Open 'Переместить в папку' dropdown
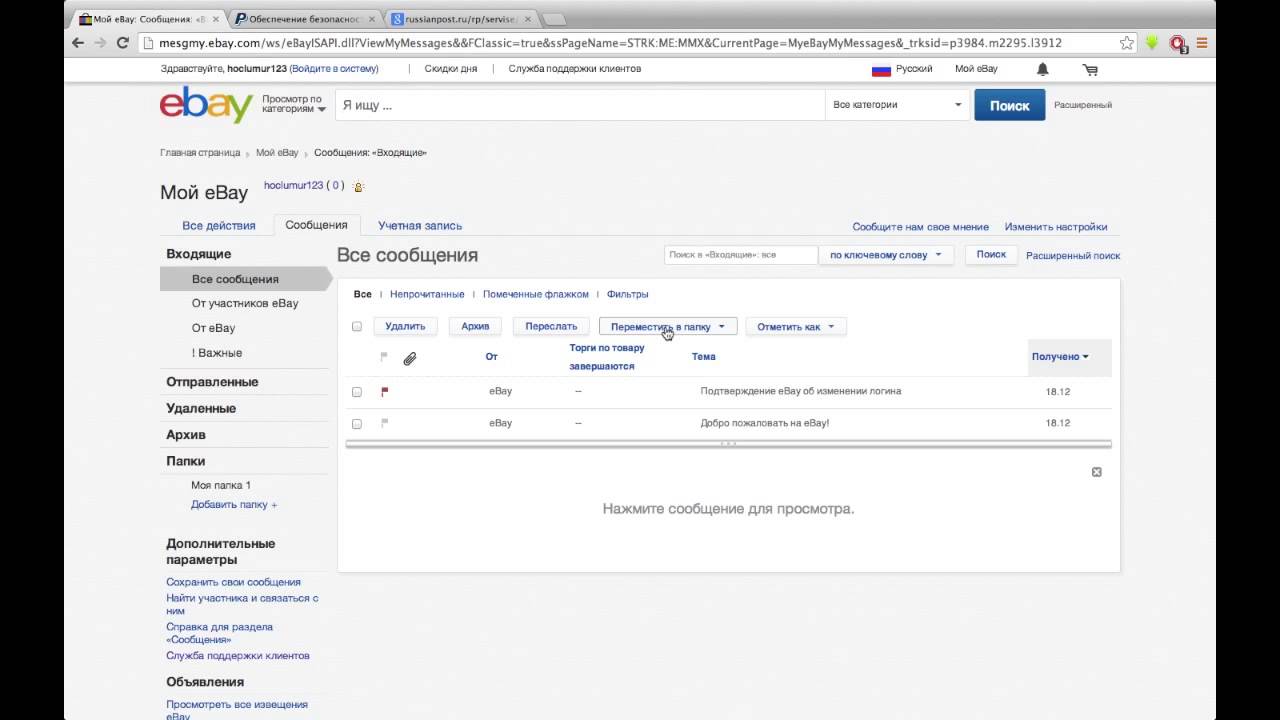The image size is (1280, 720). (668, 326)
